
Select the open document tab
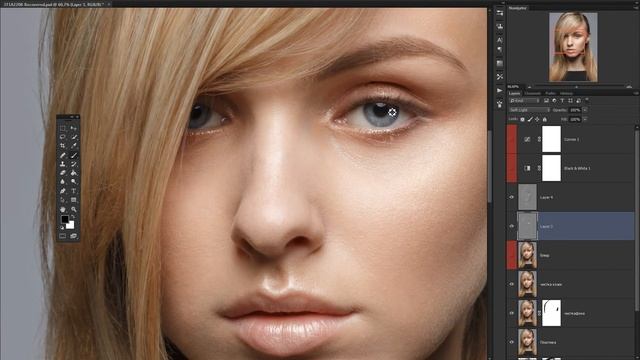click(x=56, y=4)
